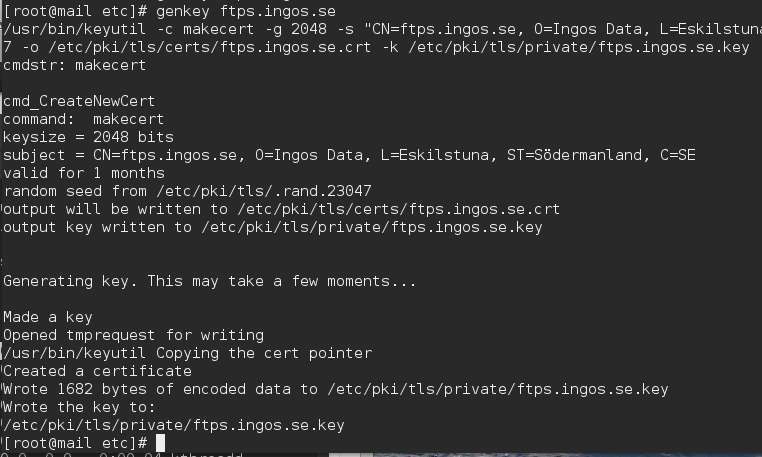The image size is (762, 457).
Task: Click the 'keysize = 2048 bits' line
Action: [x=88, y=137]
